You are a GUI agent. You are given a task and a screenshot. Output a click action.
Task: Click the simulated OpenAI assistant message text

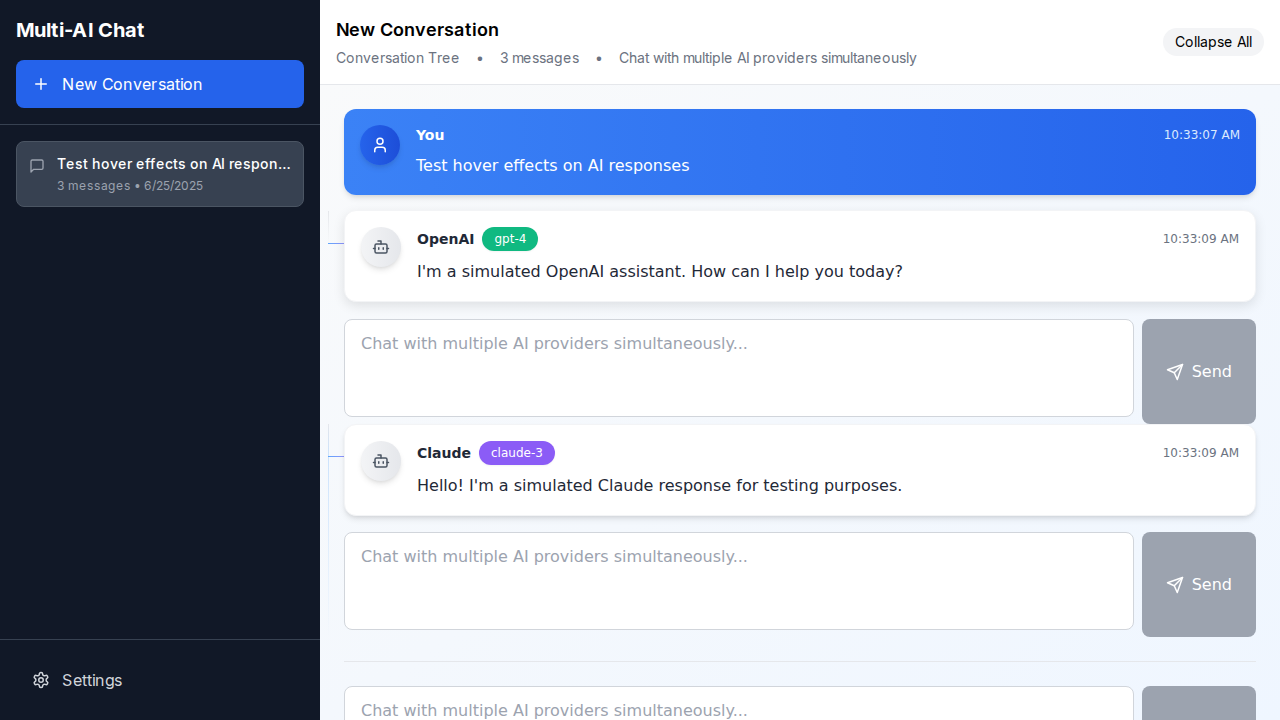pyautogui.click(x=660, y=271)
